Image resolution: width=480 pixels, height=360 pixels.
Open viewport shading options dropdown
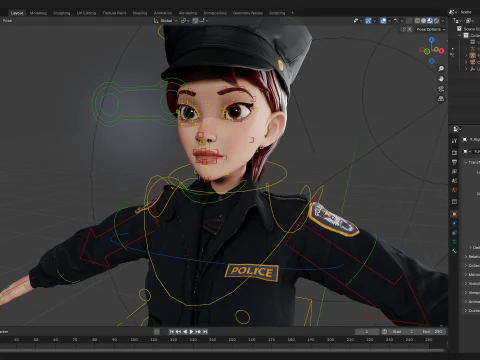pos(443,21)
